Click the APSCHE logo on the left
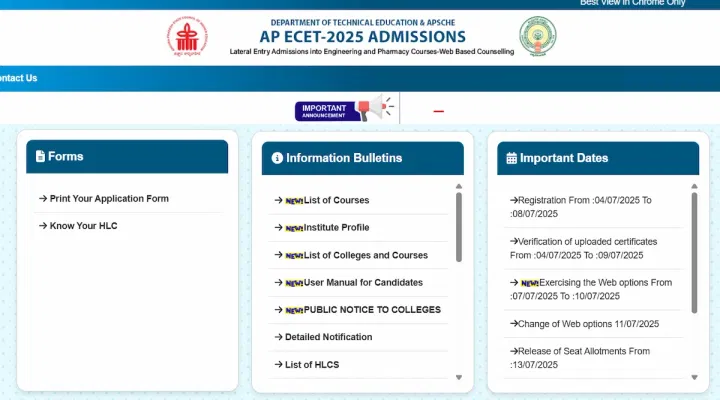Image resolution: width=720 pixels, height=400 pixels. pyautogui.click(x=187, y=37)
